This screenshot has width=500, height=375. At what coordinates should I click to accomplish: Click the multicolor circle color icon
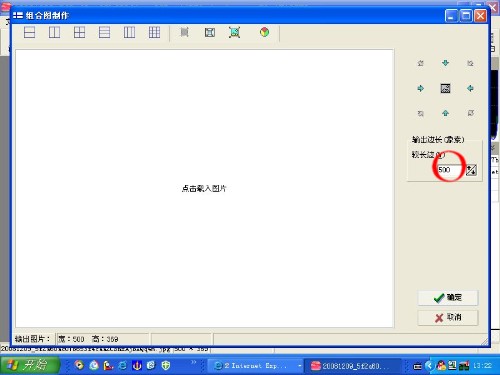(x=264, y=32)
